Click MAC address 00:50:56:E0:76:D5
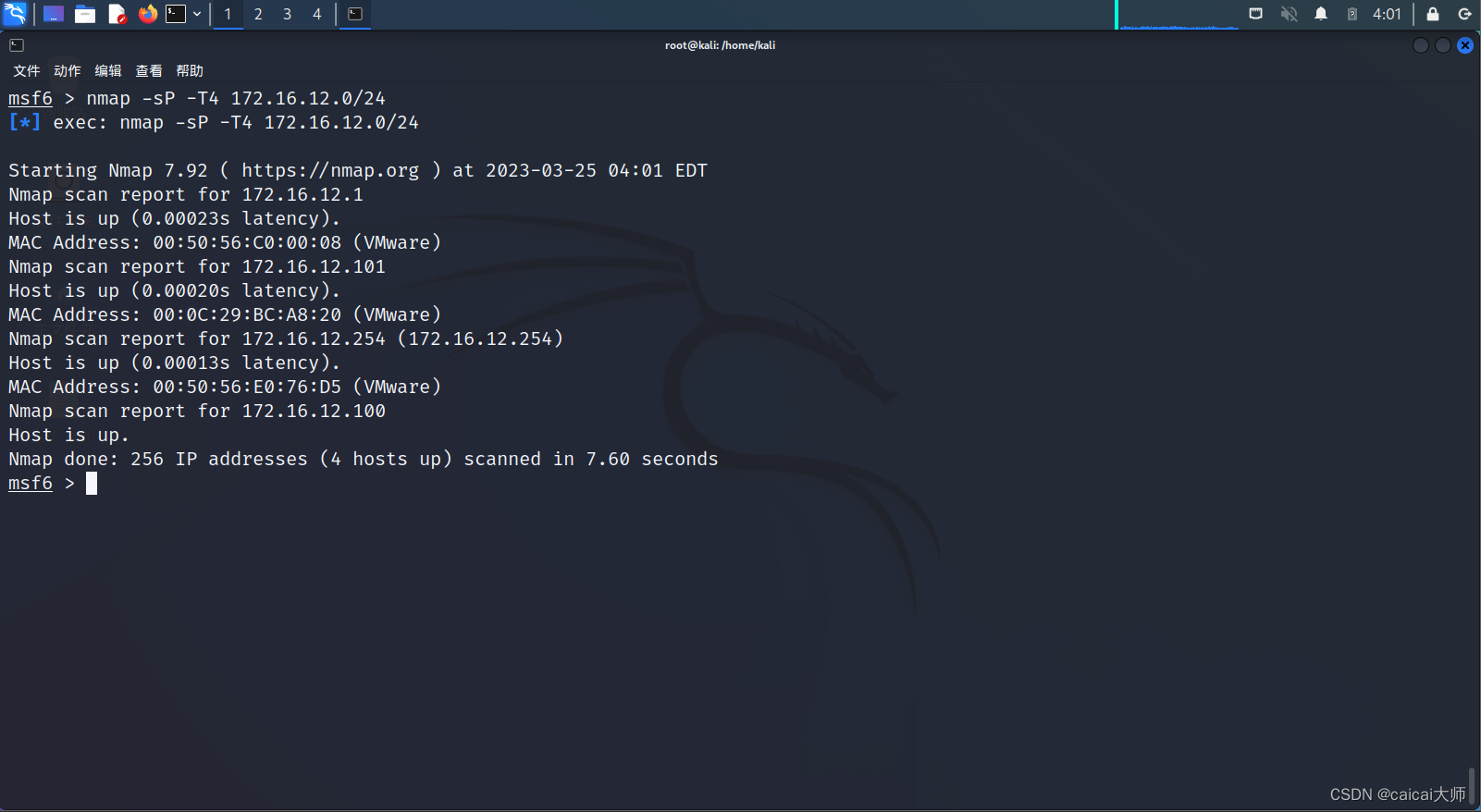Image resolution: width=1481 pixels, height=812 pixels. point(247,387)
